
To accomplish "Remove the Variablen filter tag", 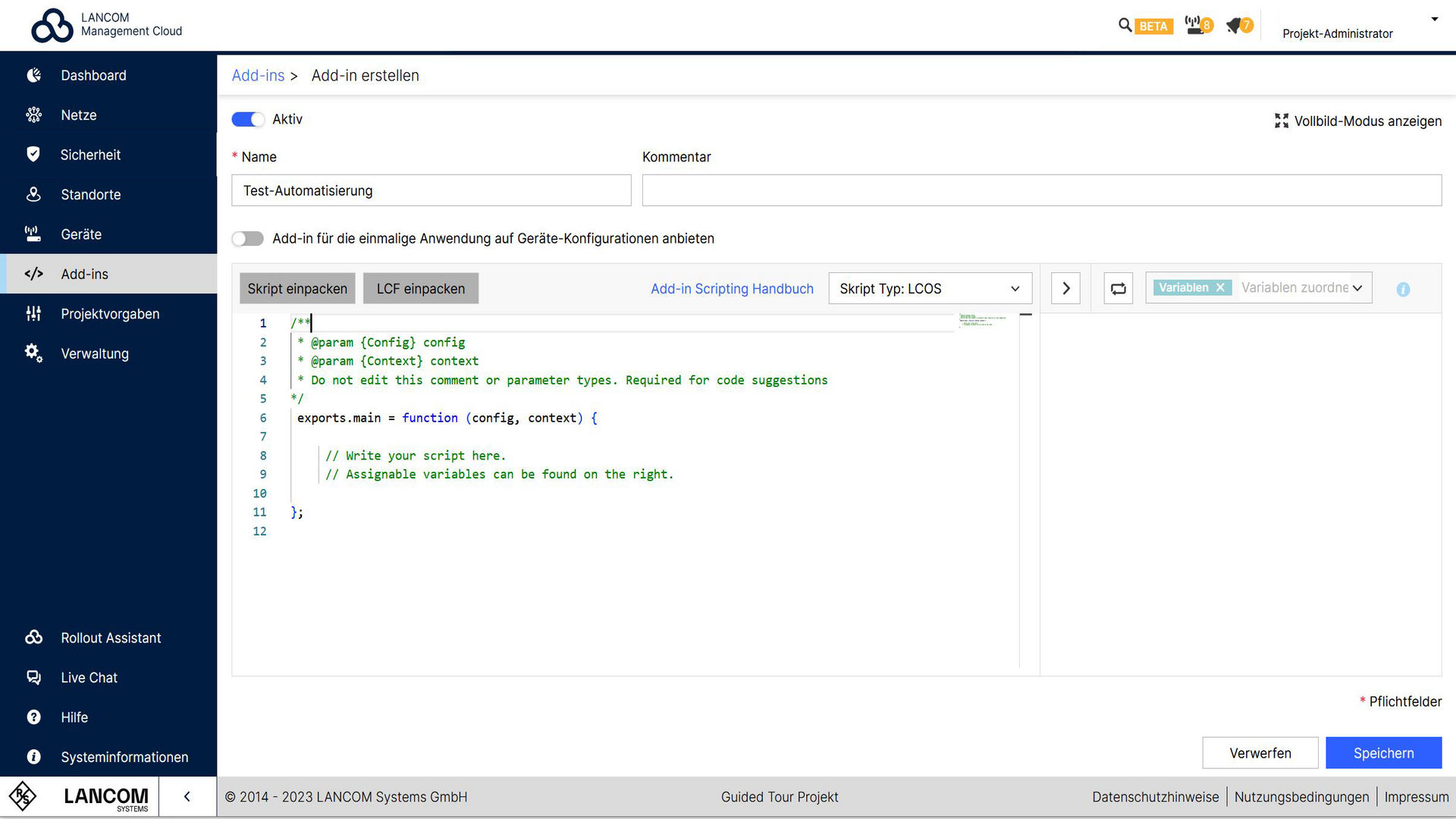I will 1220,287.
